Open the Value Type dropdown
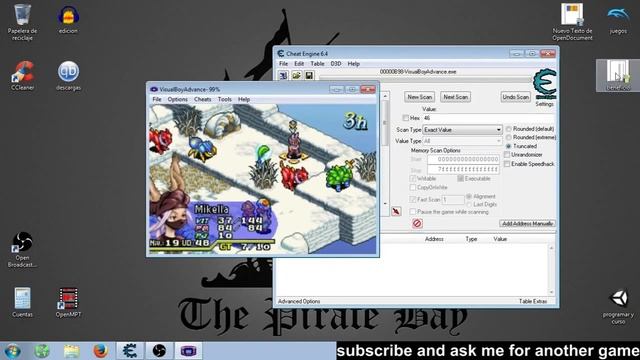The width and height of the screenshot is (640, 360). pos(462,141)
